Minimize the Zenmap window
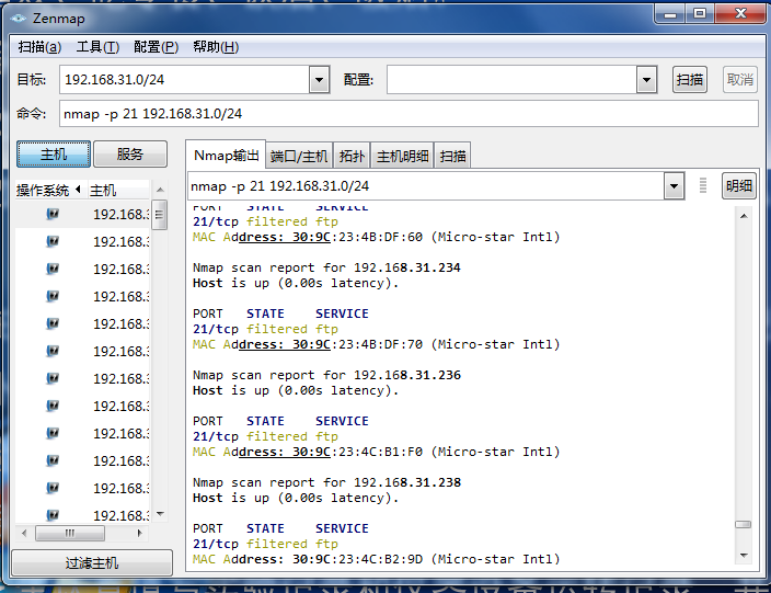 coord(670,14)
